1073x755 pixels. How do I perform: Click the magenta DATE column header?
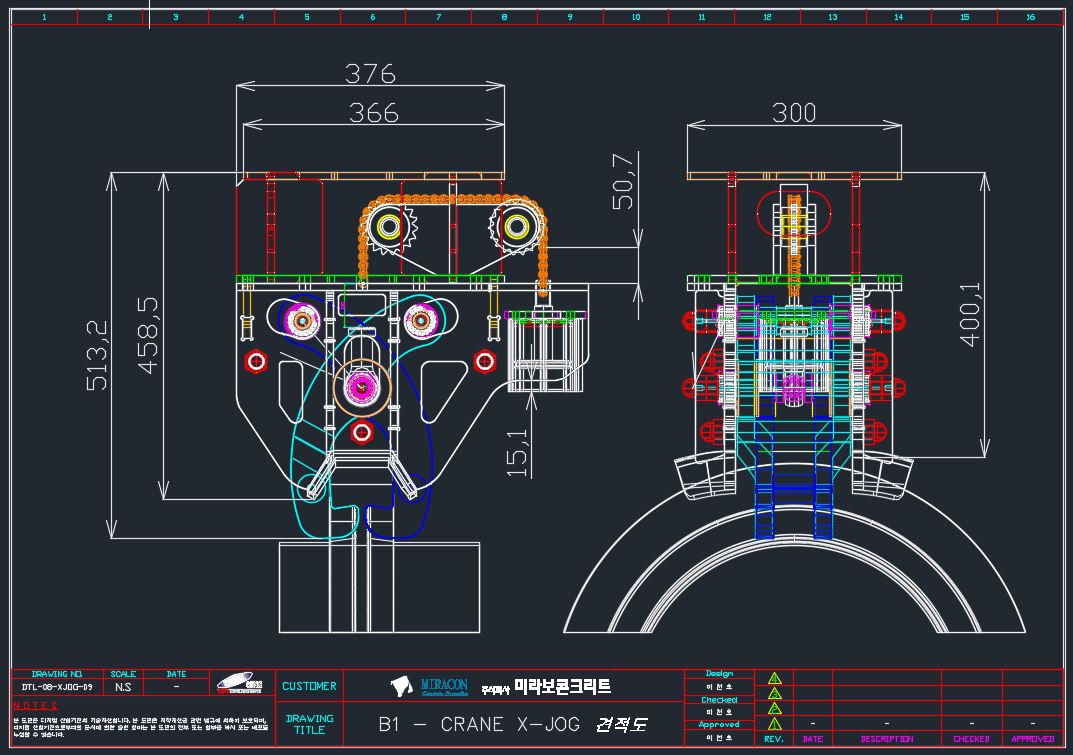pos(813,739)
